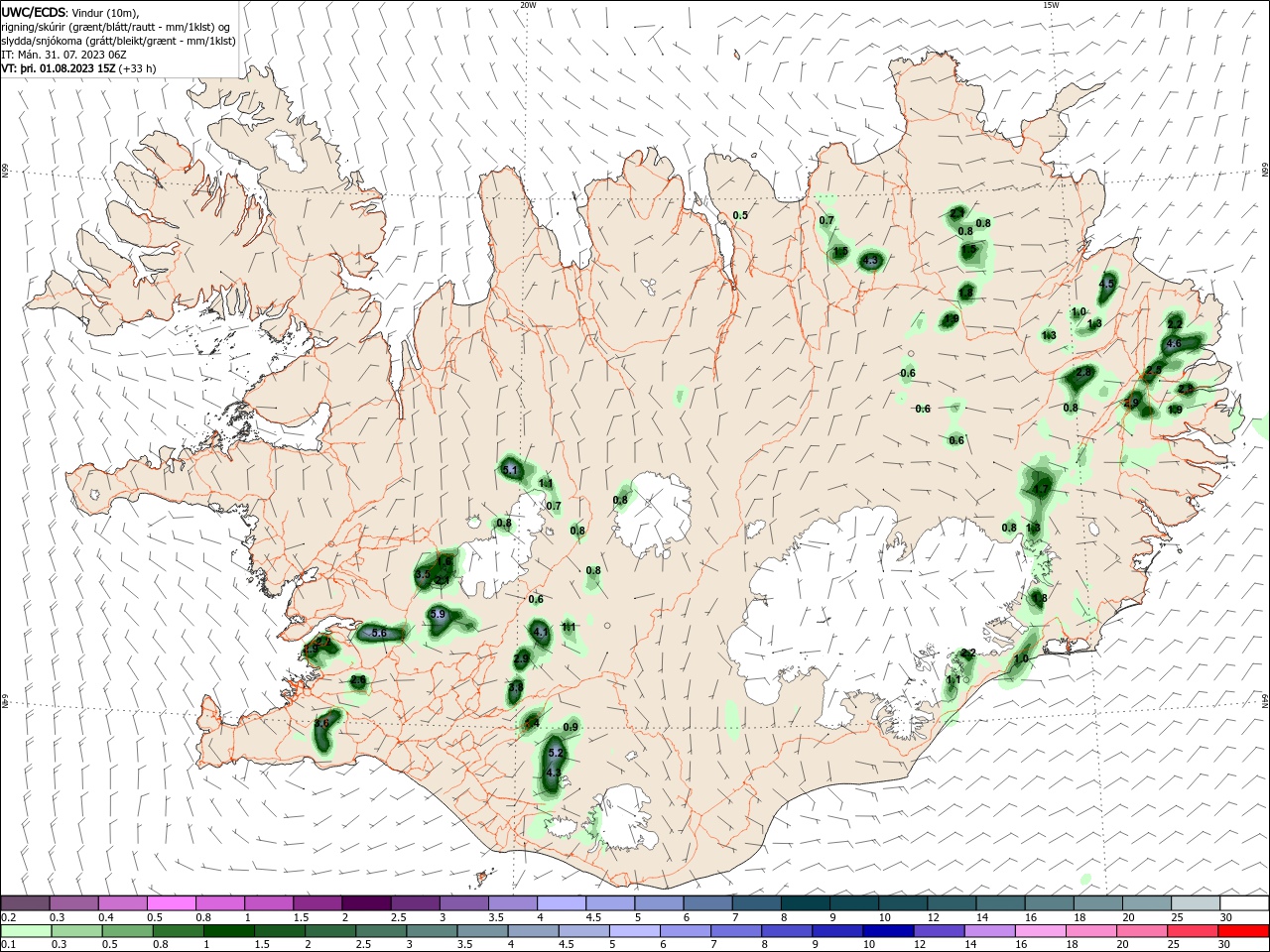Select the 25 light grey upper legend swatch
Viewport: 1270px width, 952px height.
click(x=1195, y=903)
